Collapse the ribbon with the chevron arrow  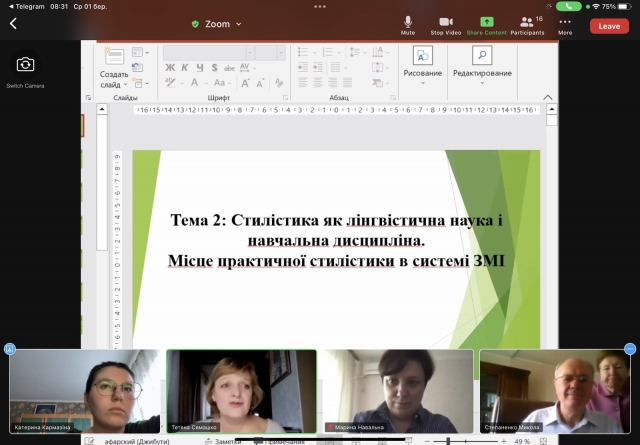coord(547,98)
